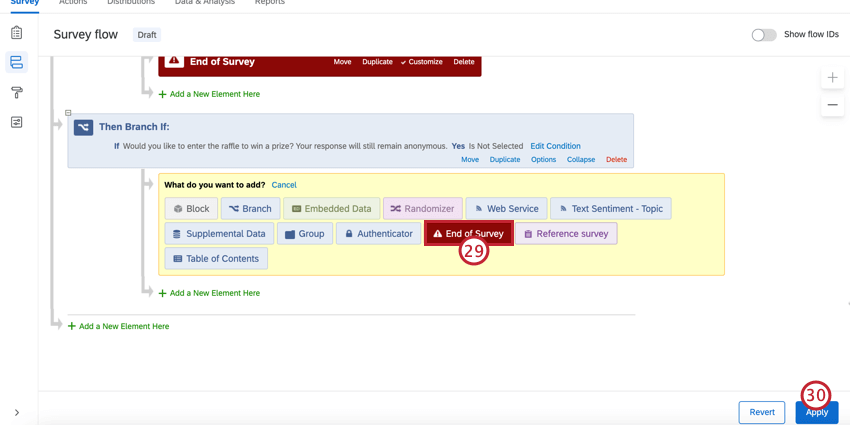850x425 pixels.
Task: Click Edit Condition link in branch
Action: point(555,146)
